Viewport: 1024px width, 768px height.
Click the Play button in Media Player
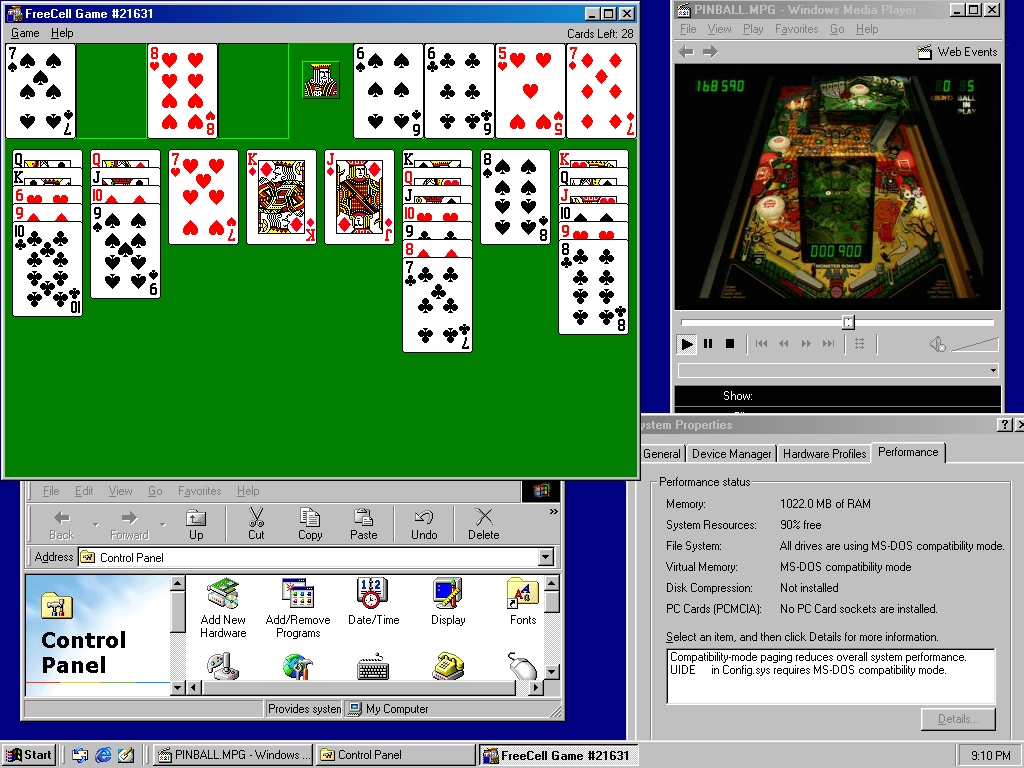tap(686, 344)
